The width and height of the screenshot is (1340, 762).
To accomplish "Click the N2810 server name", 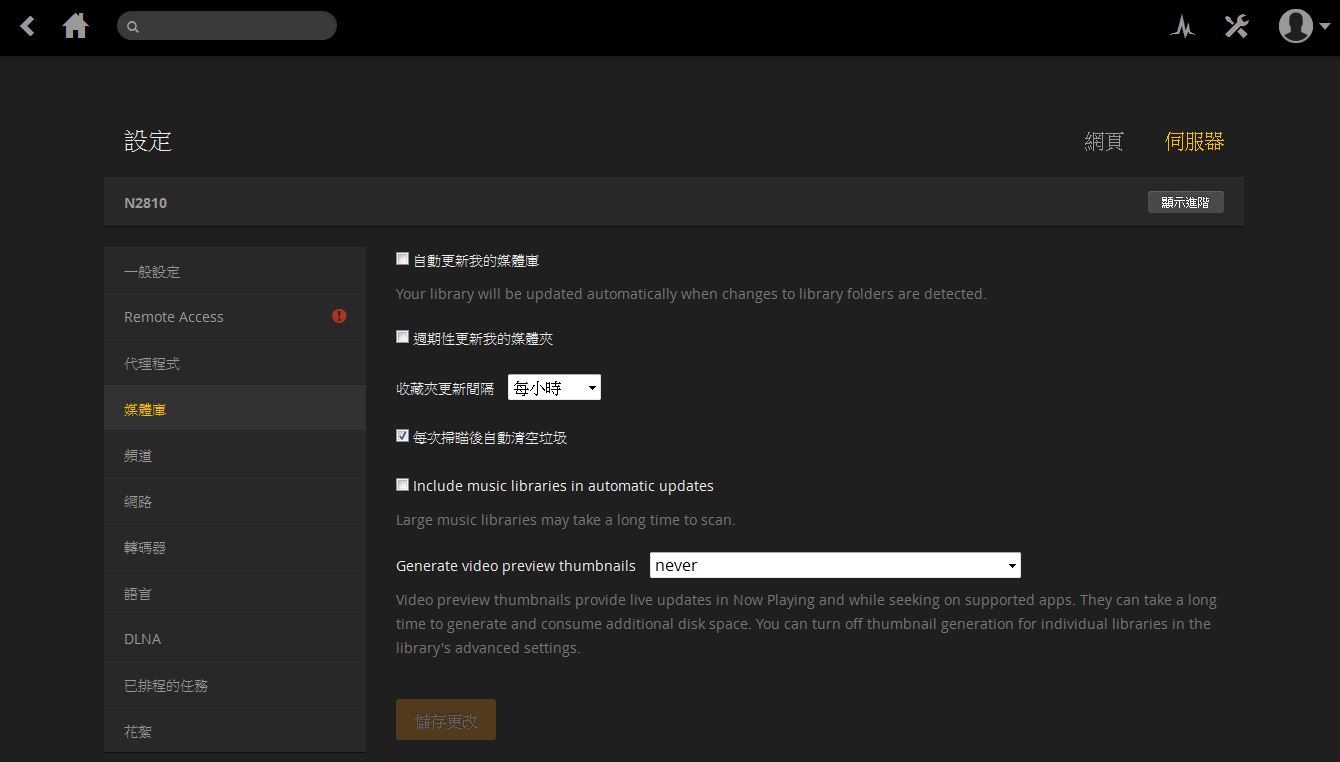I will coord(146,203).
